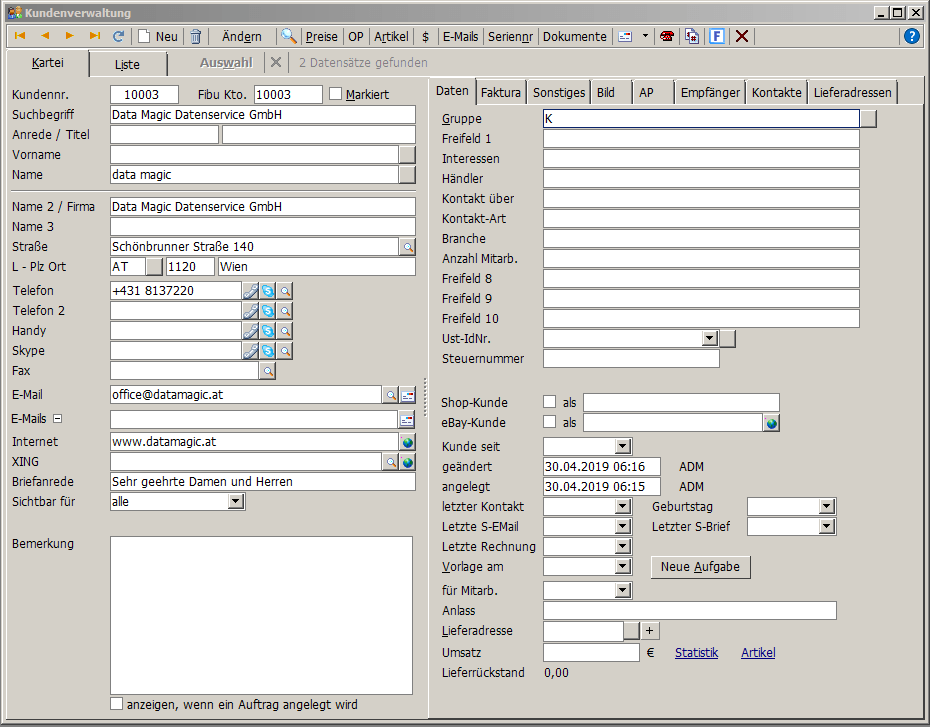Open dropdown arrow next to card toolbar icon
Viewport: 930px width, 727px height.
coord(645,36)
